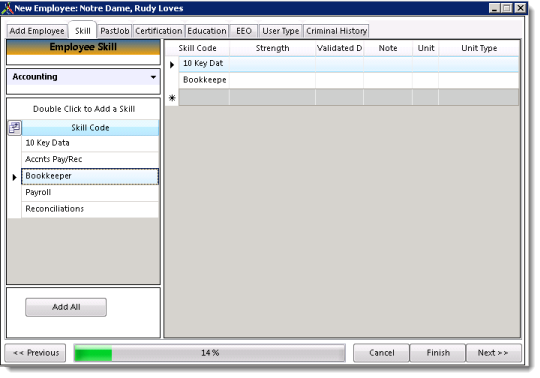Switch to the PastJob tab
This screenshot has height=378, width=540.
pos(115,31)
